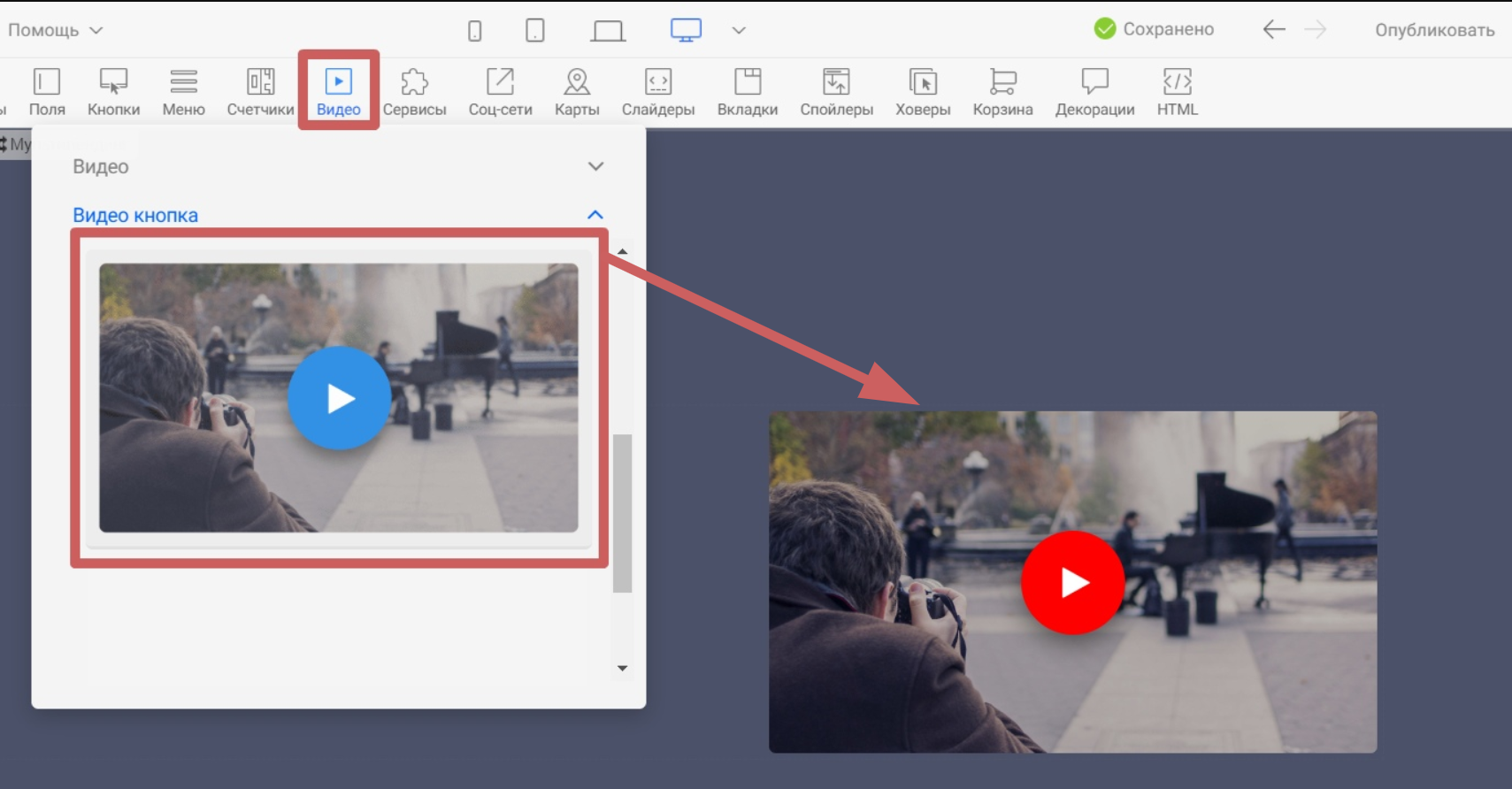Open device breakpoints dropdown arrow
Viewport: 1512px width, 789px height.
[x=739, y=31]
